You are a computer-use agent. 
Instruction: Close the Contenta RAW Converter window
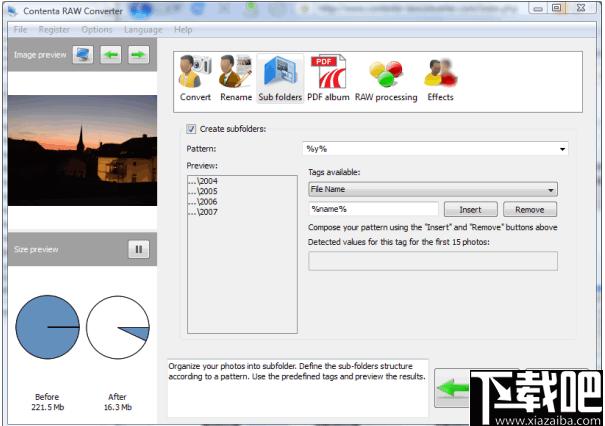click(581, 8)
